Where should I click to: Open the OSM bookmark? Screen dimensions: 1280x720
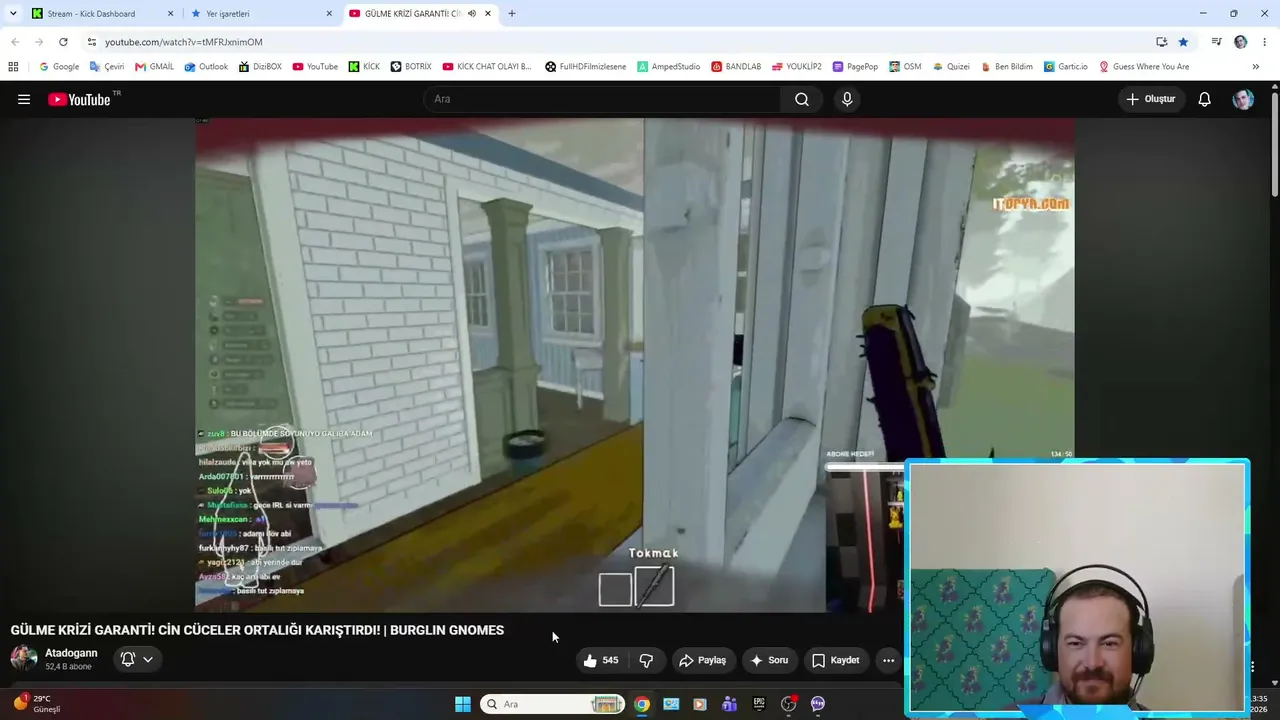coord(904,67)
